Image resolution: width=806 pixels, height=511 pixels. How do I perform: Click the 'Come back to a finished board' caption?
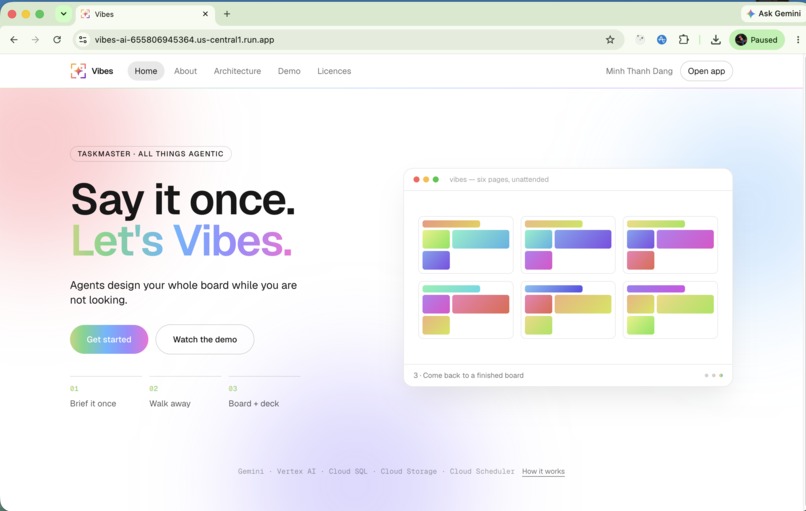468,375
